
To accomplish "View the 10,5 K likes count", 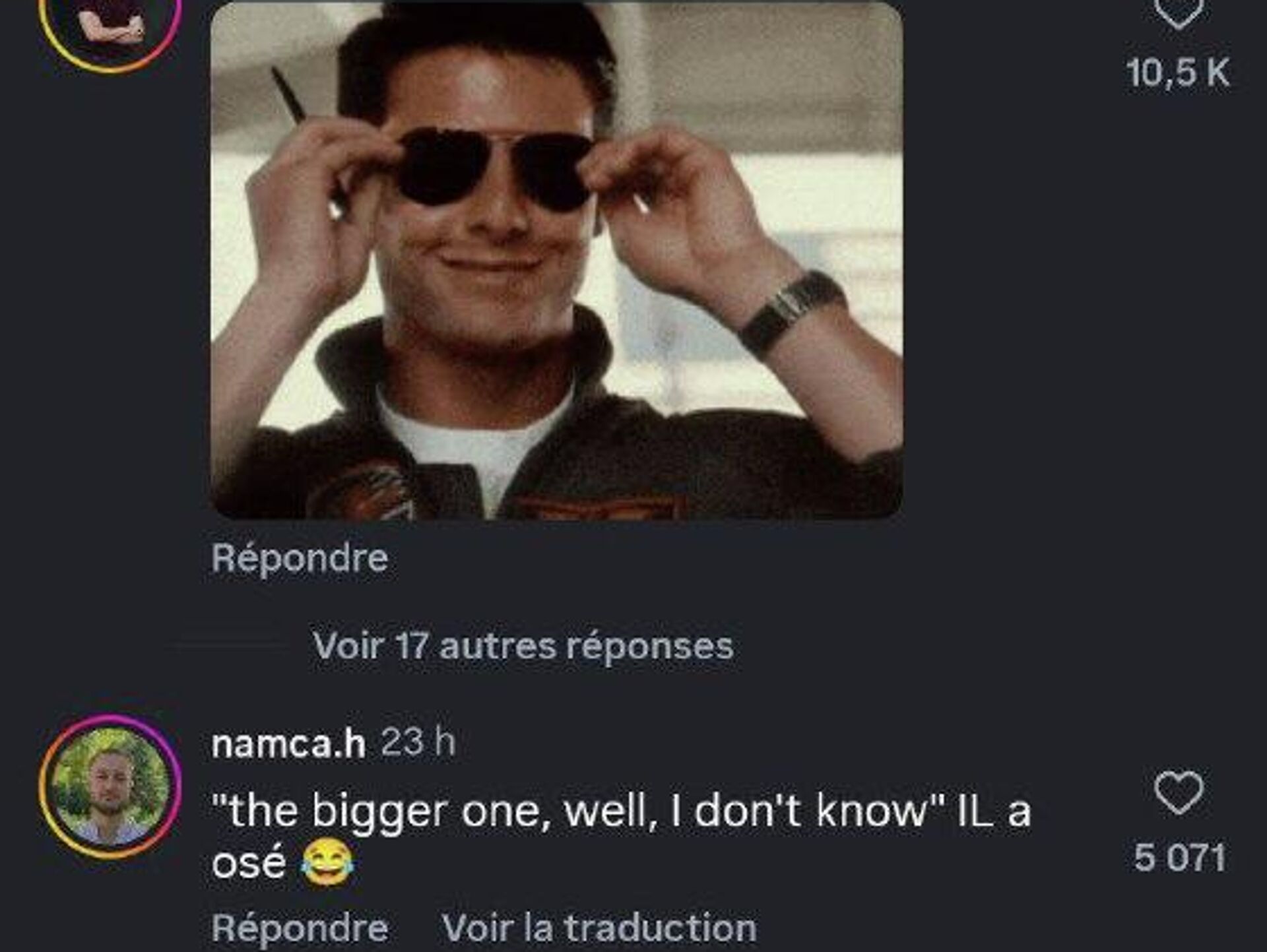I will tap(1179, 73).
